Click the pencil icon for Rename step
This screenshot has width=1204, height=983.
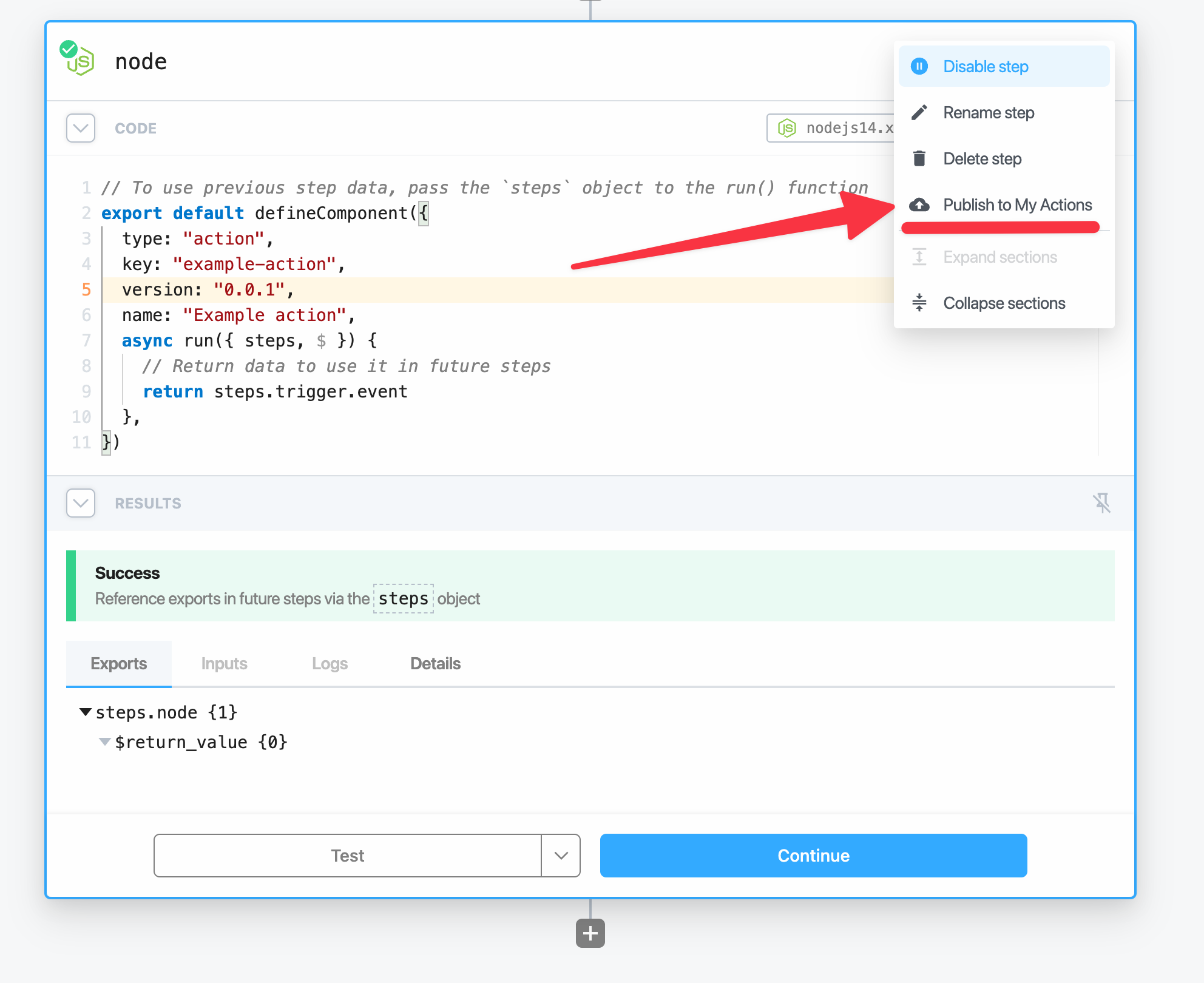point(919,112)
